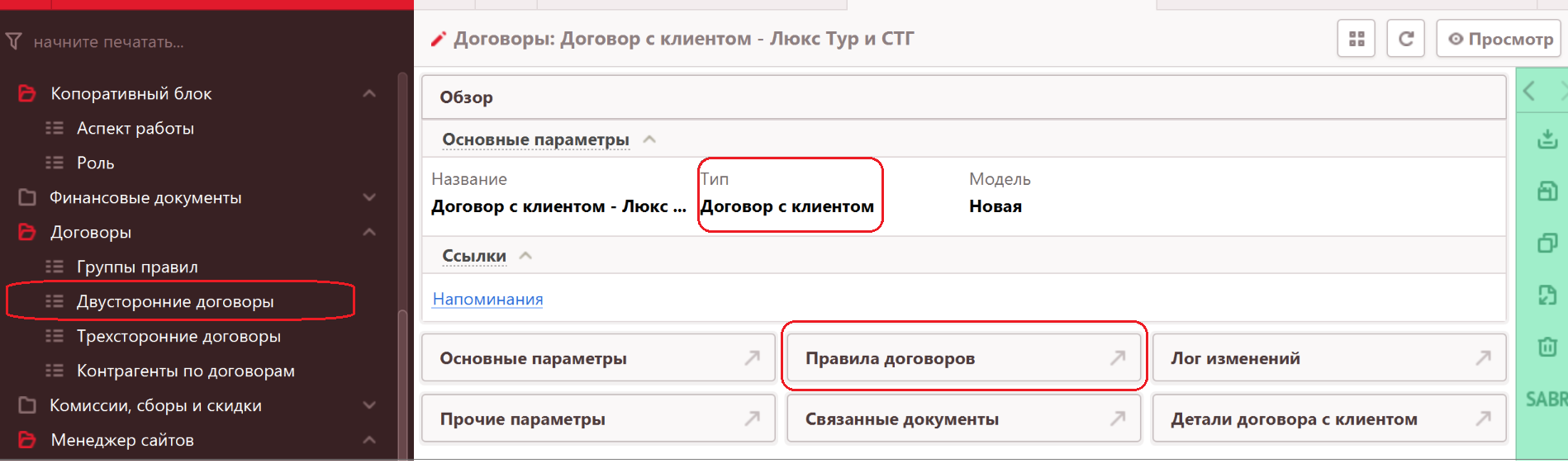Click the grid view icon button
Image resolution: width=1568 pixels, height=468 pixels.
click(1356, 39)
